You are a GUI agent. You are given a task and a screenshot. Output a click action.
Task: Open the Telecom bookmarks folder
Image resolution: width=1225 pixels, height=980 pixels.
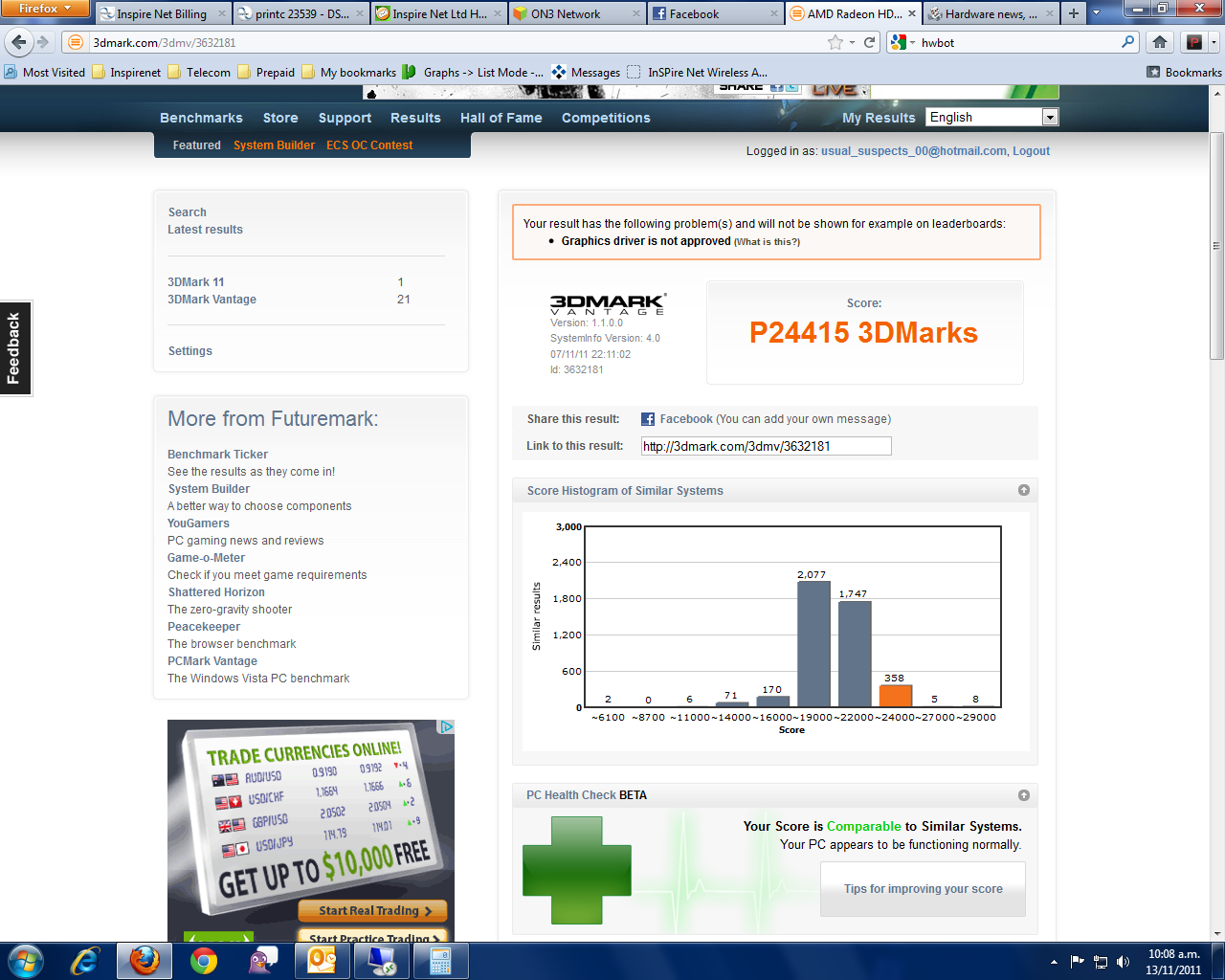199,72
